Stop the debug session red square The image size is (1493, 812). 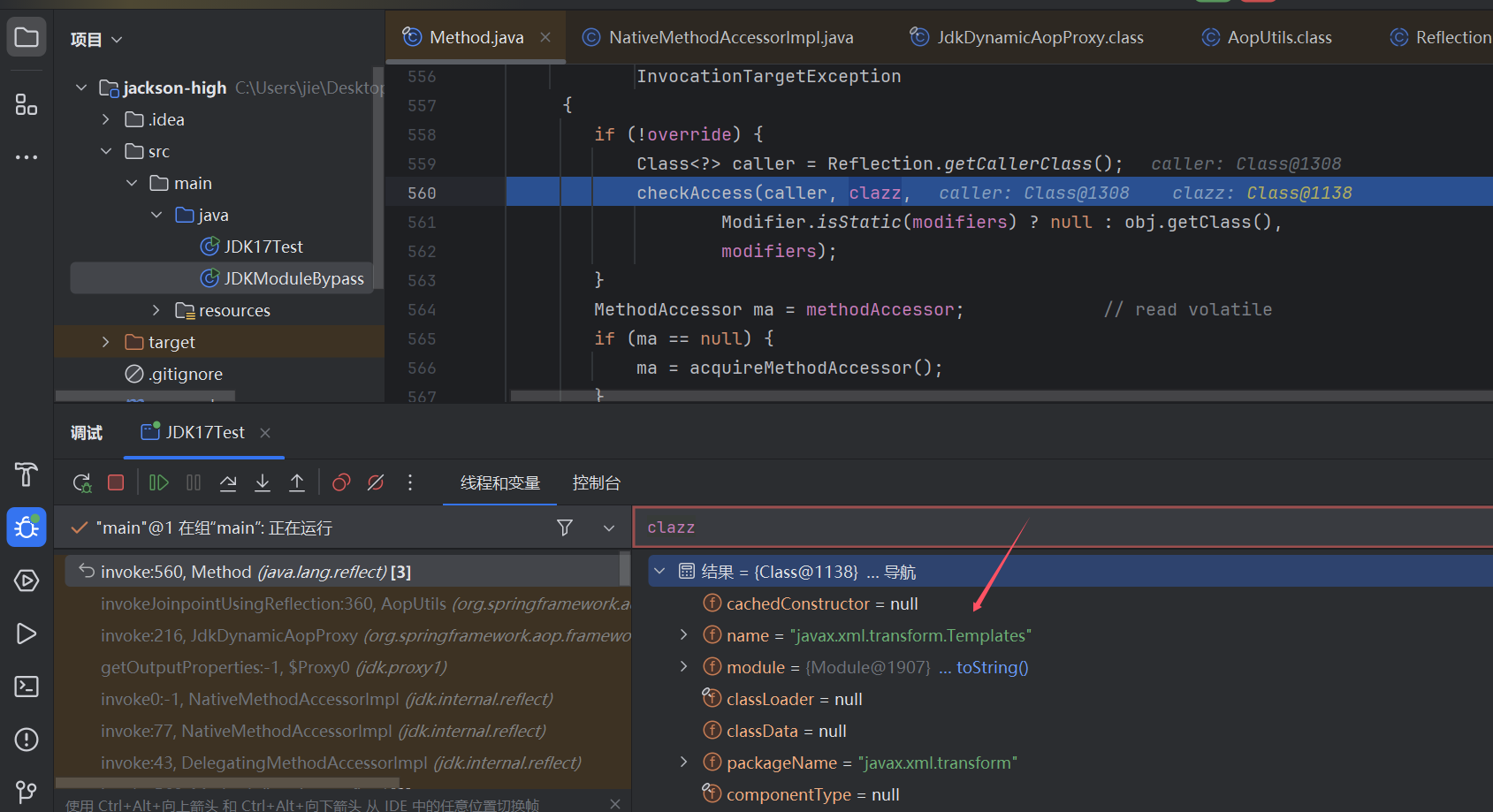pyautogui.click(x=116, y=482)
